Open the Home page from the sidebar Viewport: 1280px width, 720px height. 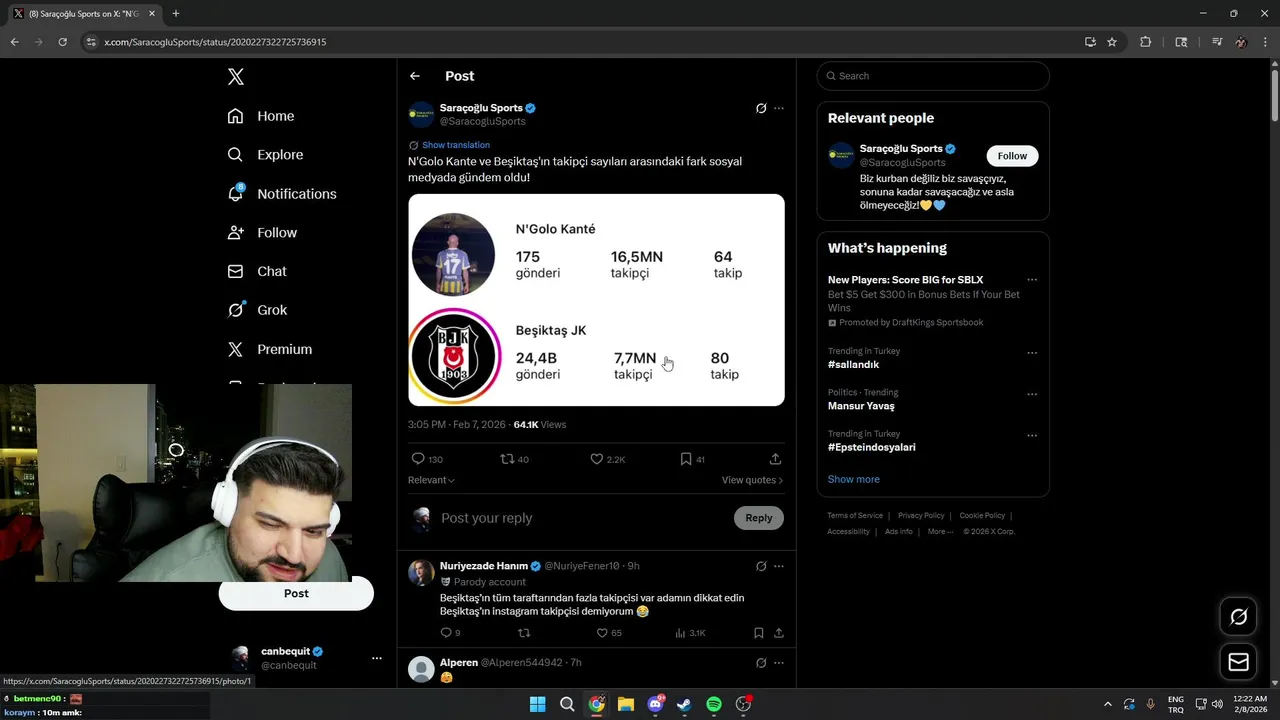[x=261, y=116]
